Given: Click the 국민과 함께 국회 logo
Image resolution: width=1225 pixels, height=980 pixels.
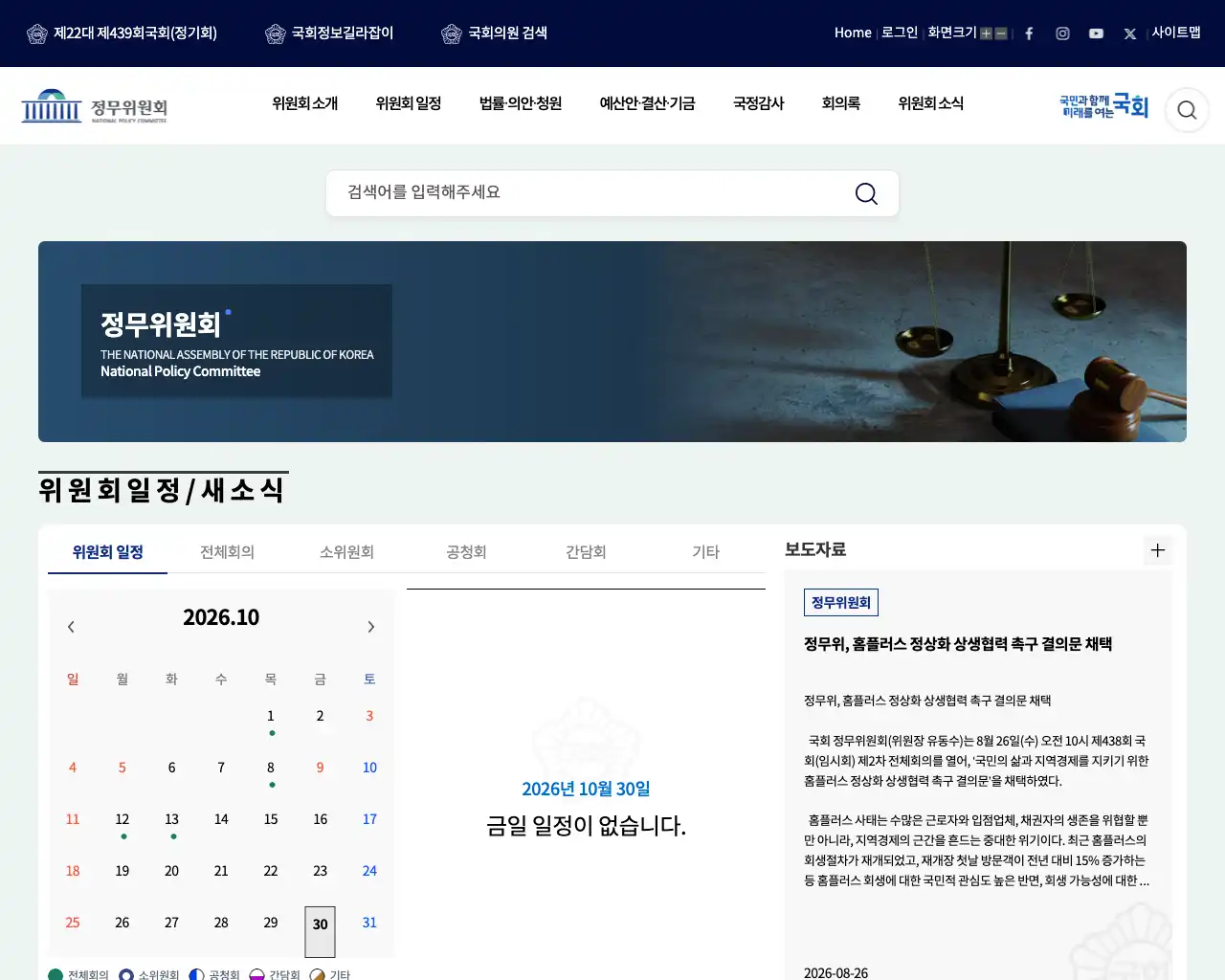Looking at the screenshot, I should point(1103,106).
